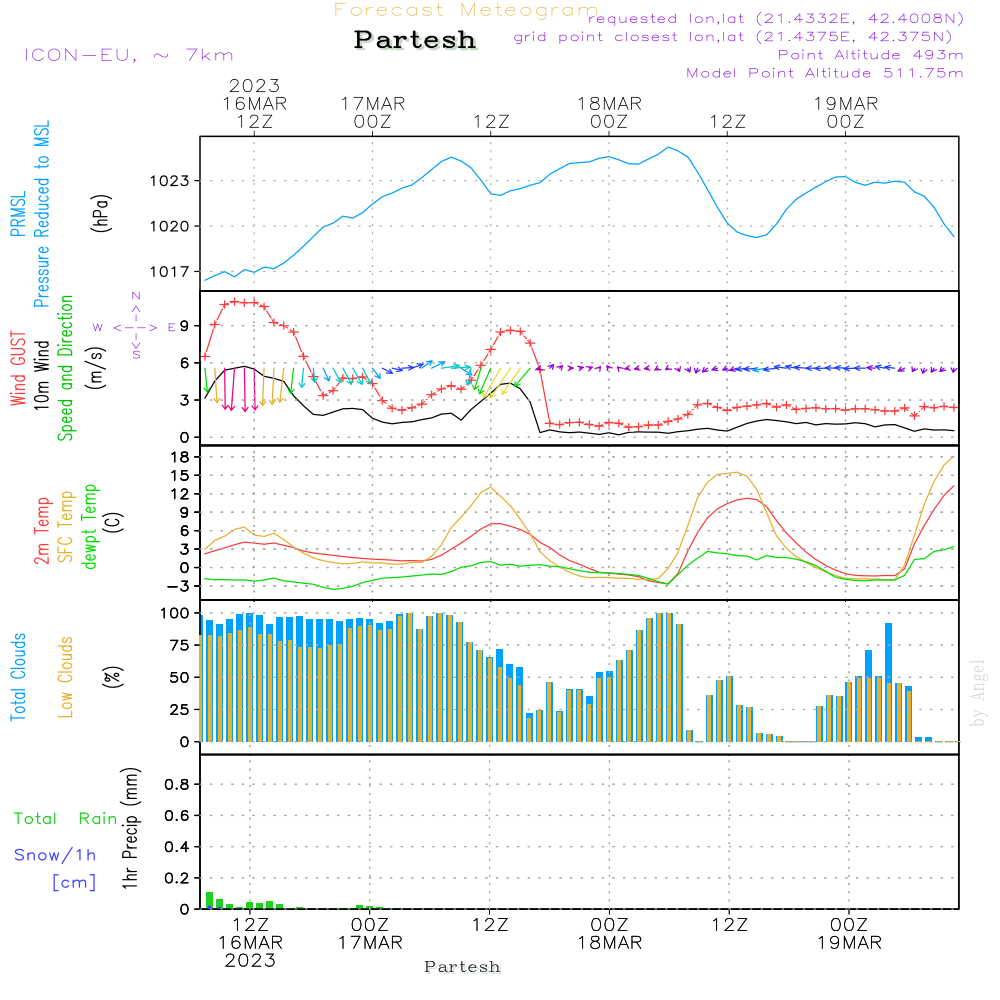Viewport: 1000px width, 1000px height.
Task: Click the '(hPa)' unit label
Action: [101, 213]
